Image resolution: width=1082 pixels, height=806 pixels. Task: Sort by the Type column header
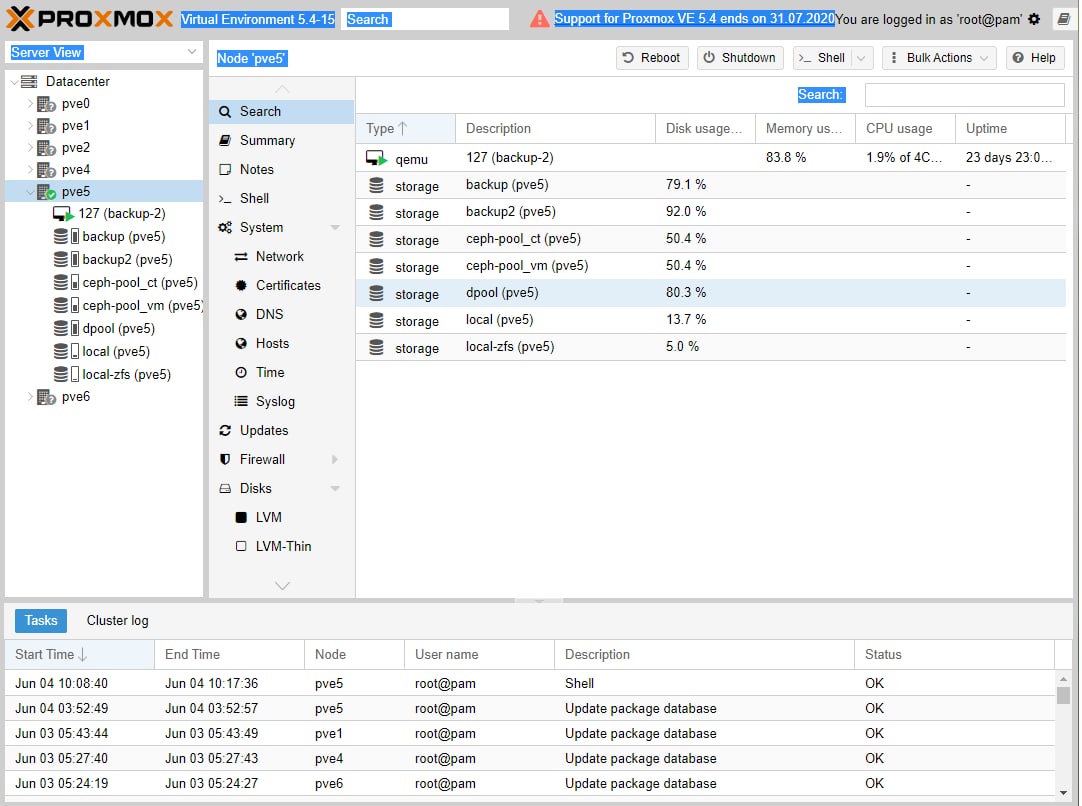coord(406,129)
